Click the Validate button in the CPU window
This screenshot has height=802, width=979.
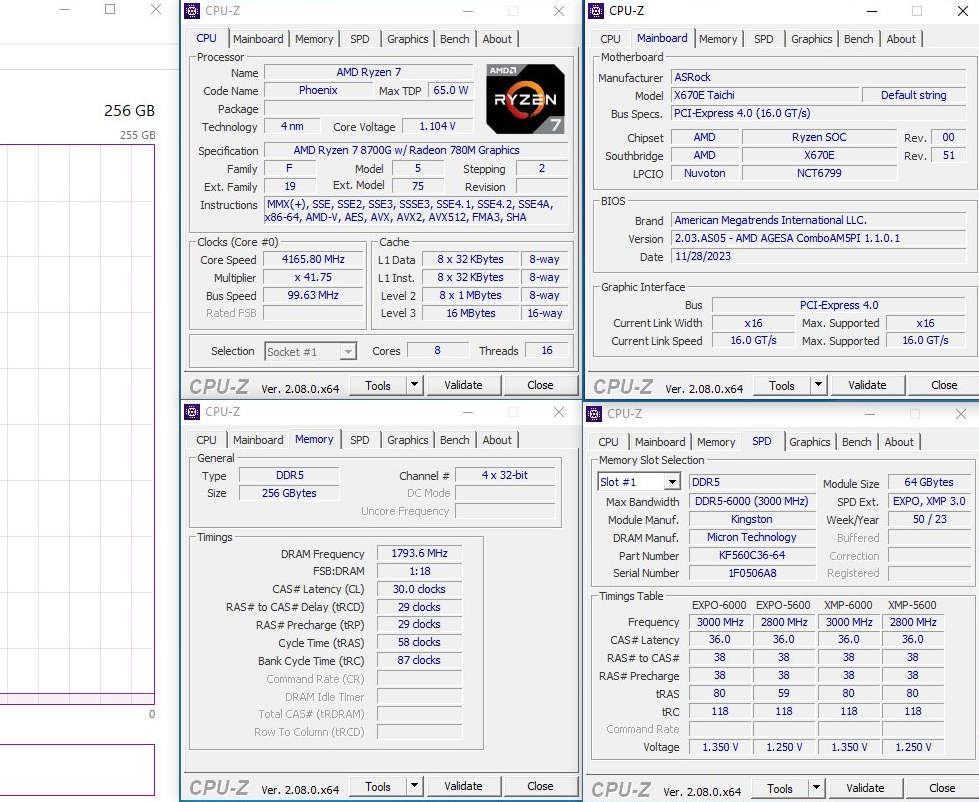tap(464, 385)
